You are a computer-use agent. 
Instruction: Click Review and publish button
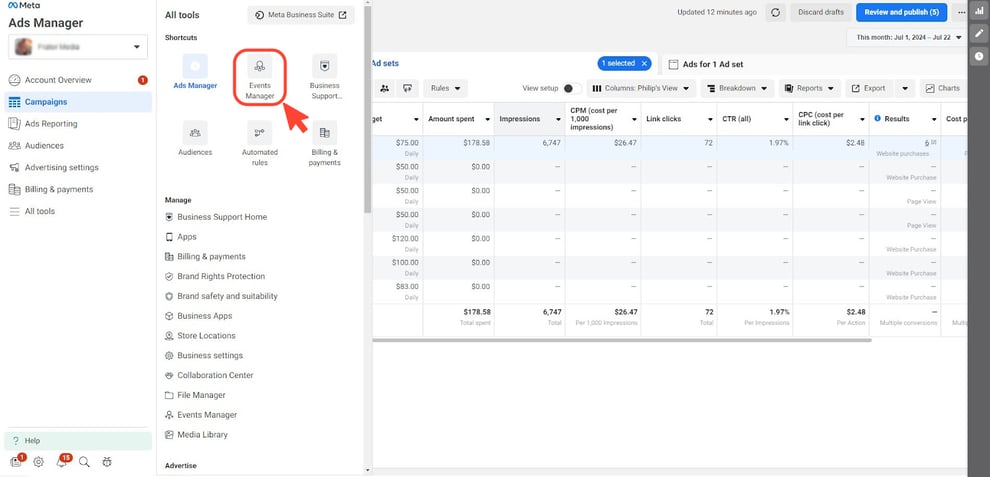tap(901, 12)
